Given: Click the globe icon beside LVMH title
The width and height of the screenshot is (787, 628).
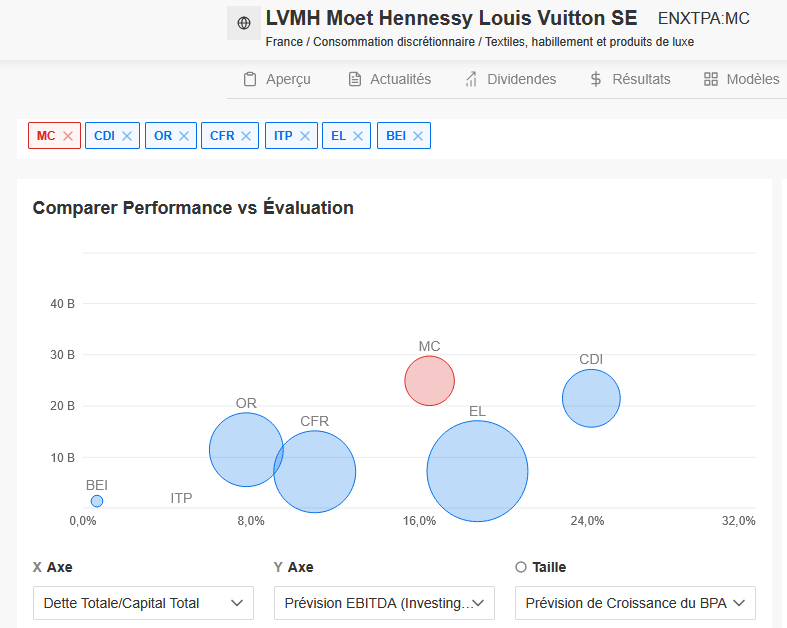Looking at the screenshot, I should point(244,23).
